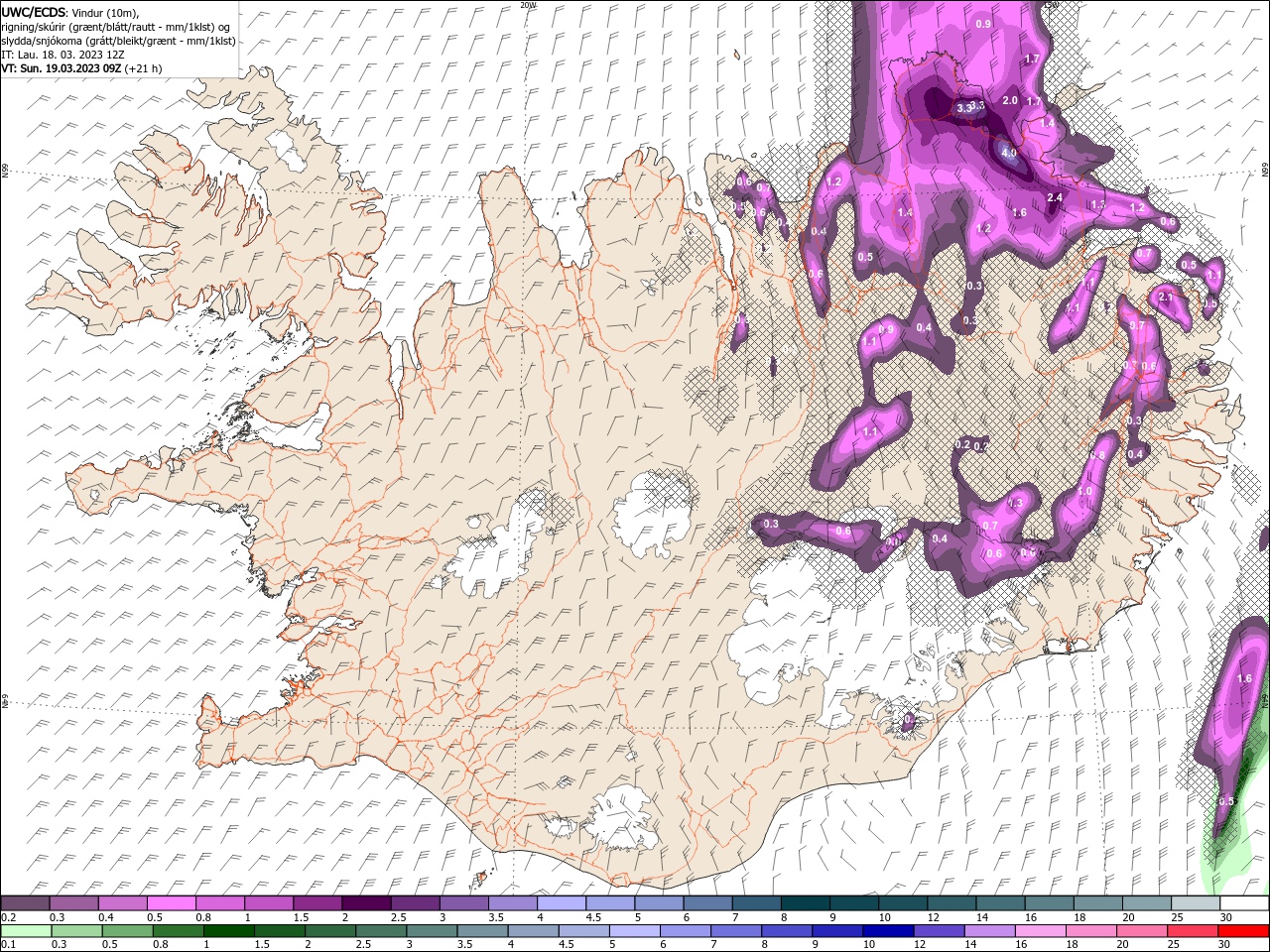Click the 'UWC/ECDS: Vindur (10m)' title line
Viewport: 1270px width, 952px height.
tap(70, 11)
